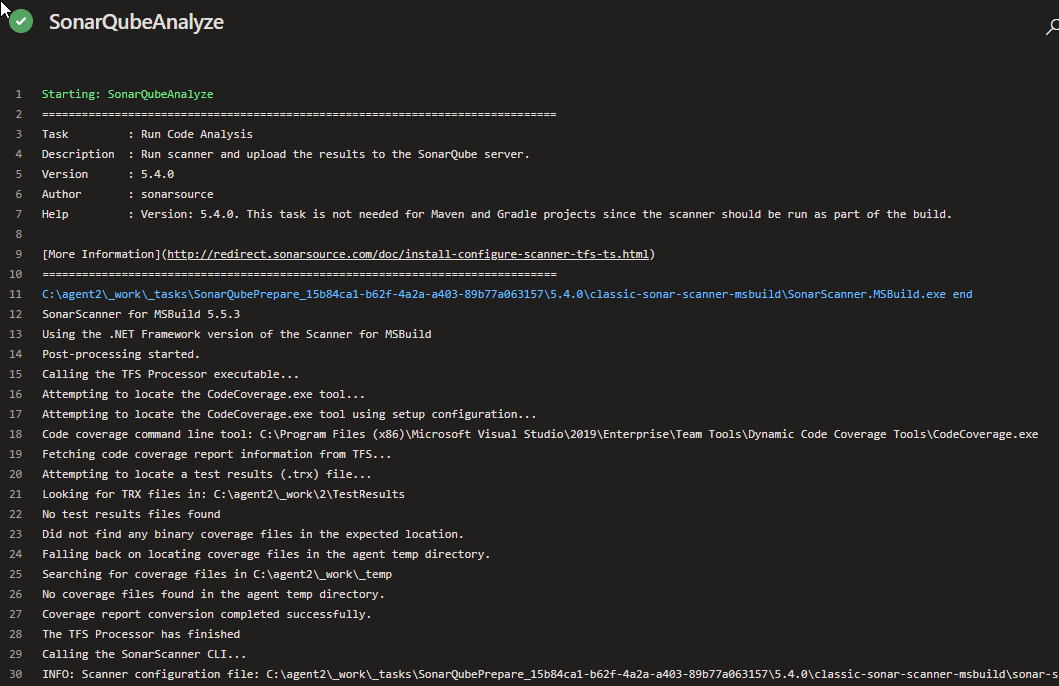Click the green success checkmark icon
1059x686 pixels.
click(x=21, y=22)
